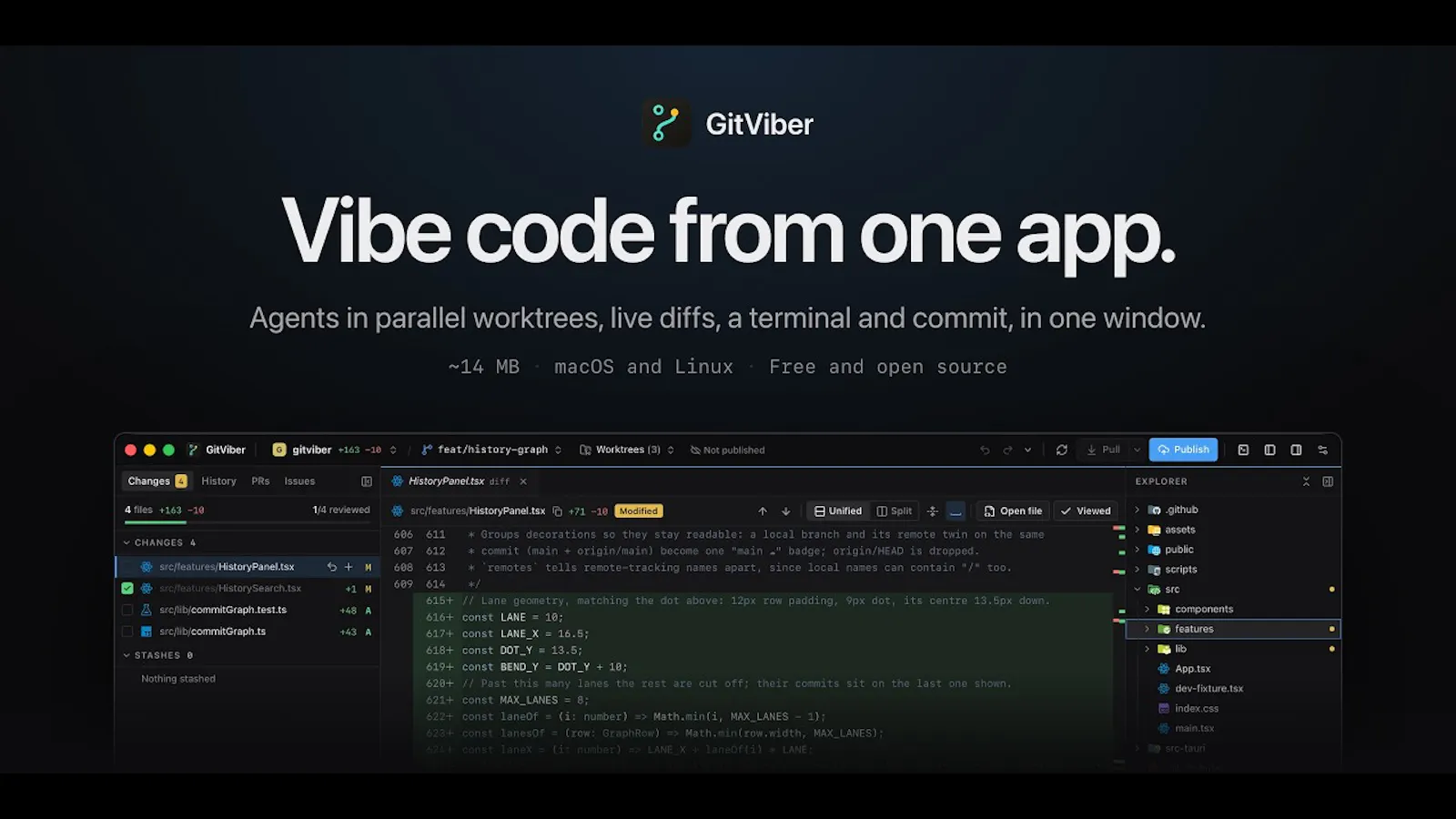Check the commitGraph.ts checkbox
Image resolution: width=1456 pixels, height=819 pixels.
click(127, 632)
